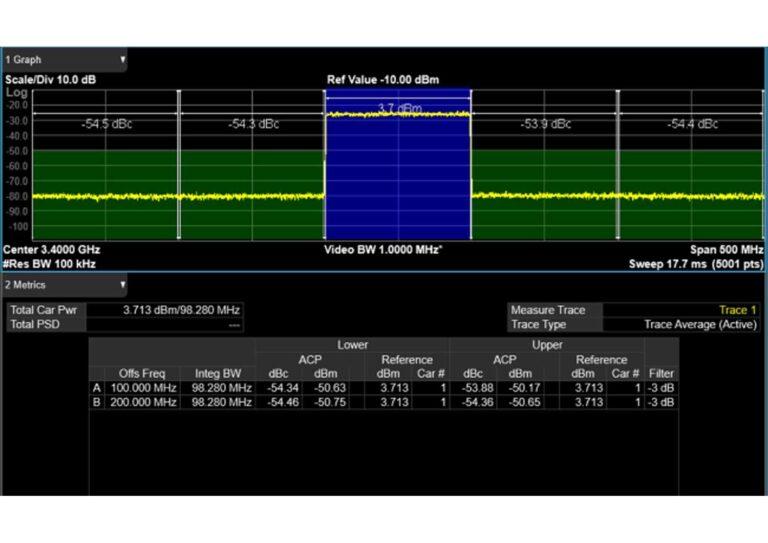This screenshot has width=768, height=543.
Task: Select the Ref Value -10.00 dBm setting
Action: coord(383,80)
